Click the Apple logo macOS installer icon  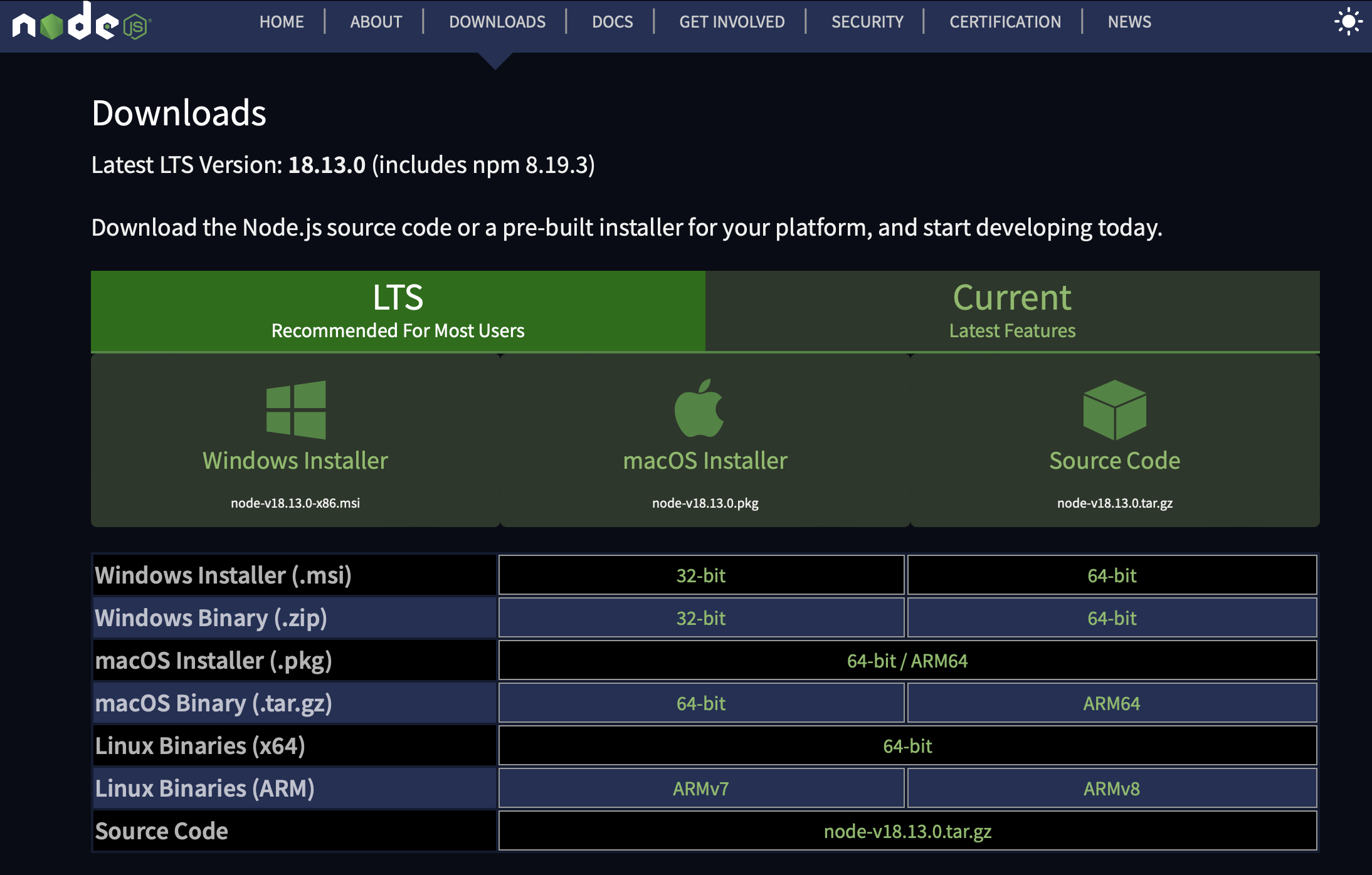(699, 409)
